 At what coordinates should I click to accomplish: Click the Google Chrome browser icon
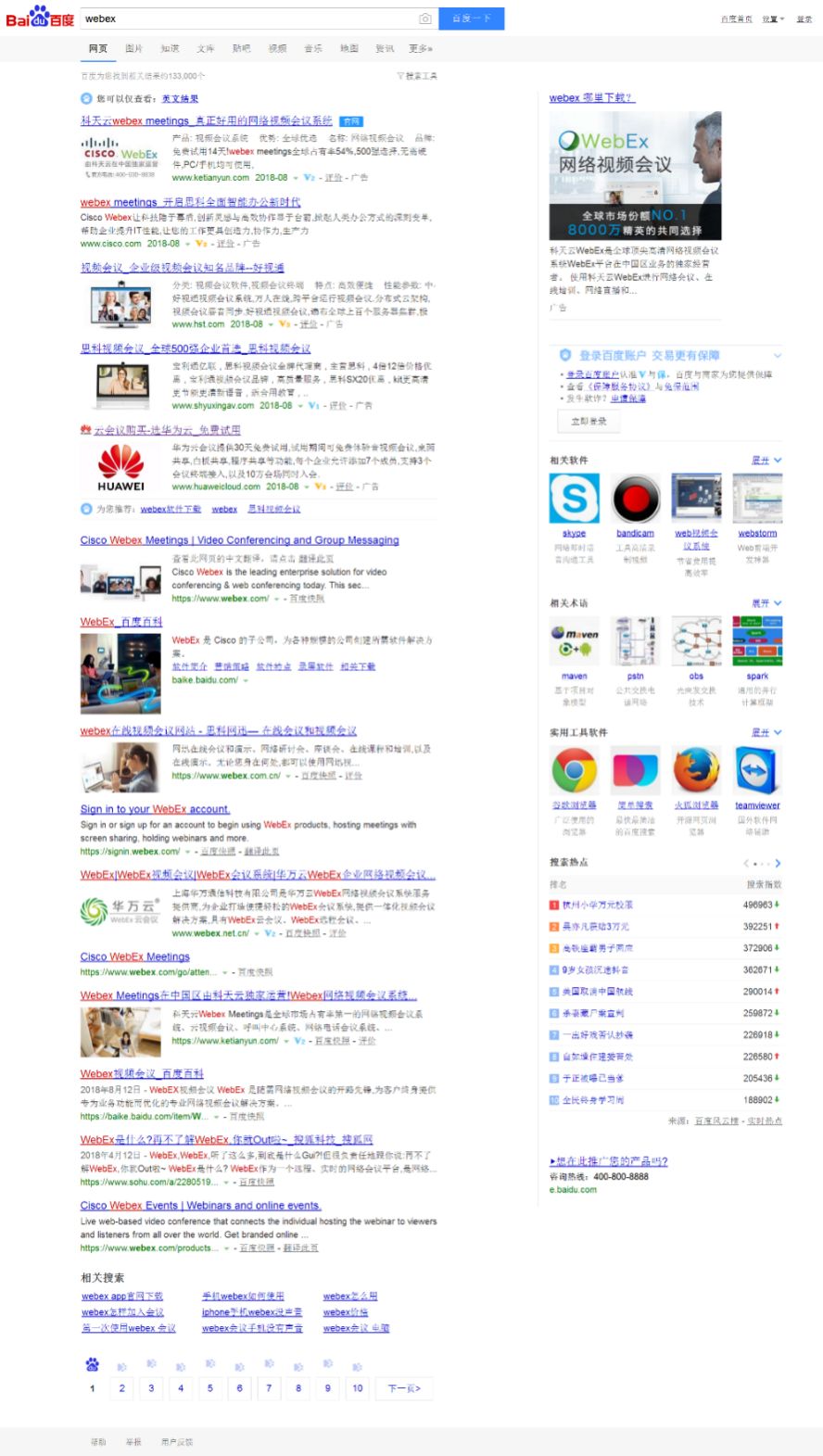tap(574, 771)
